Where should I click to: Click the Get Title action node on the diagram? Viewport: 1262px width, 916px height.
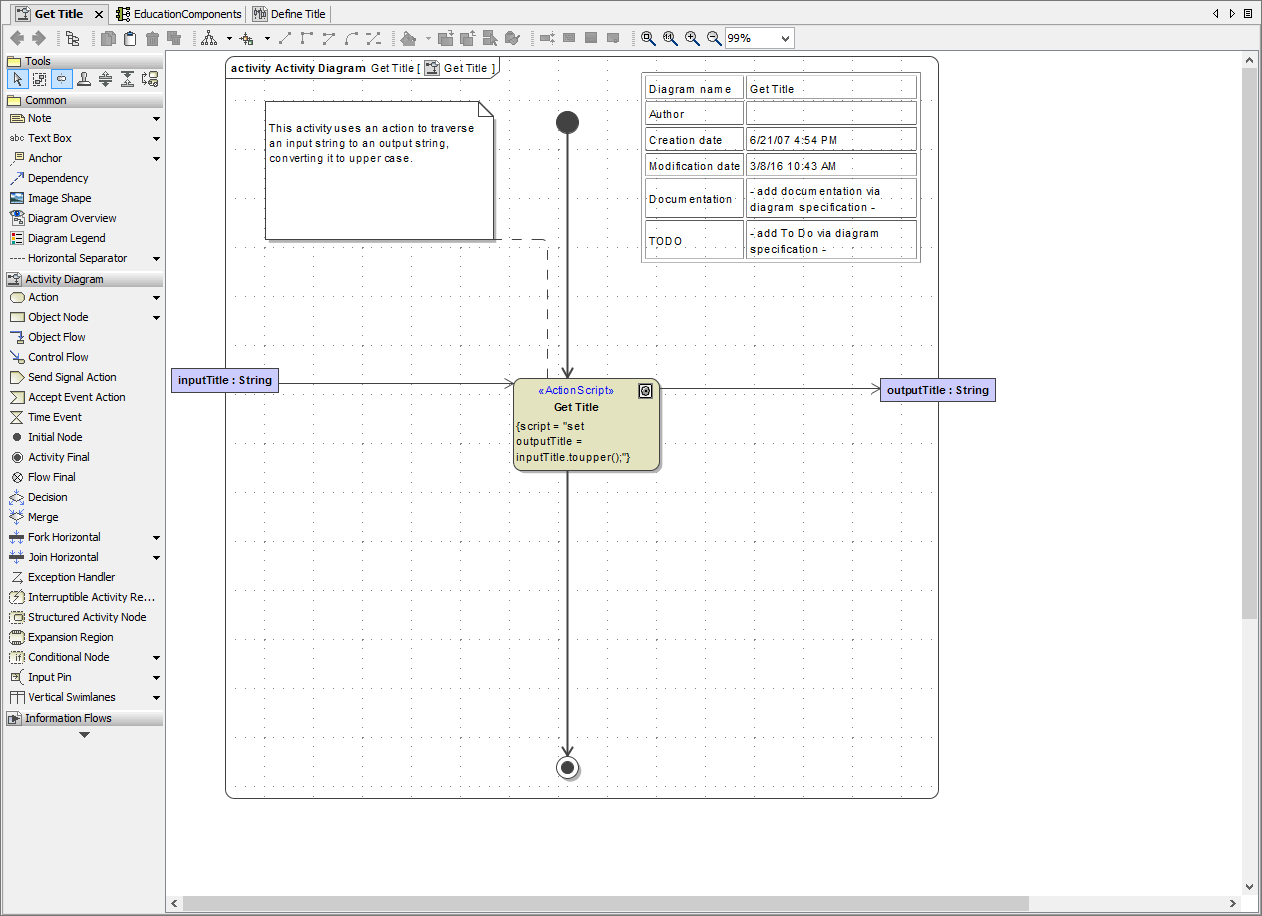pos(583,423)
